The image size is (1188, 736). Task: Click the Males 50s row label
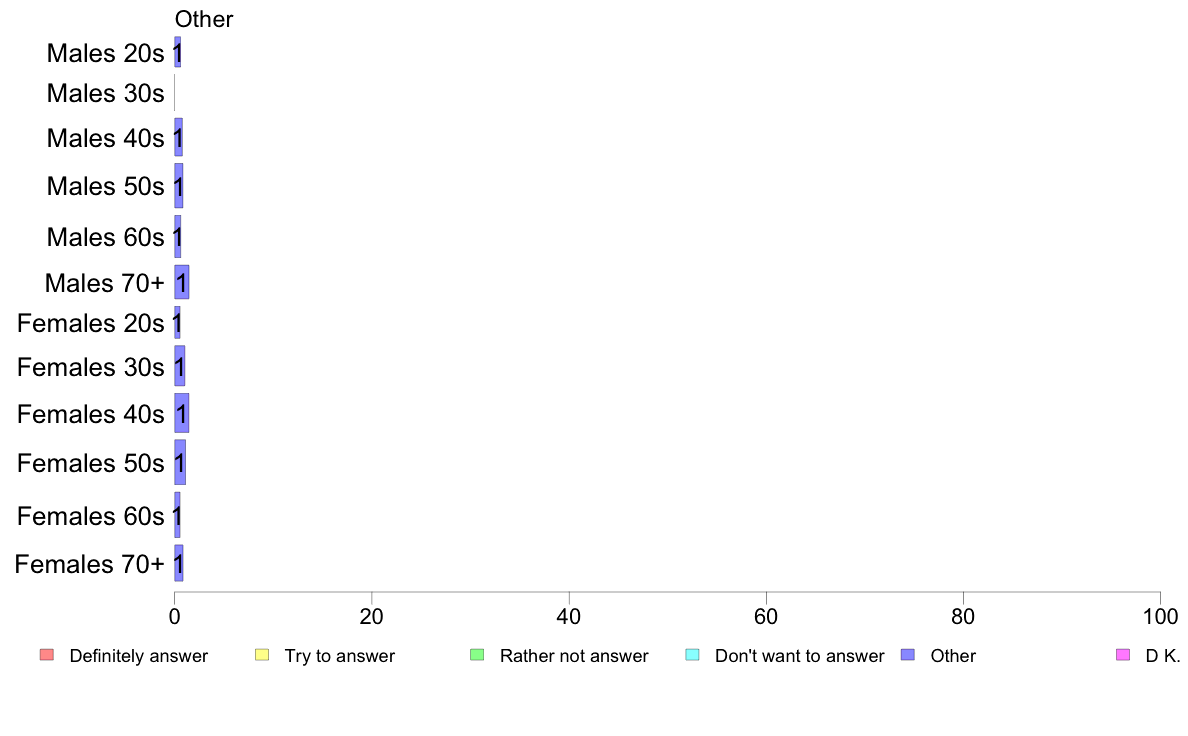(x=105, y=186)
